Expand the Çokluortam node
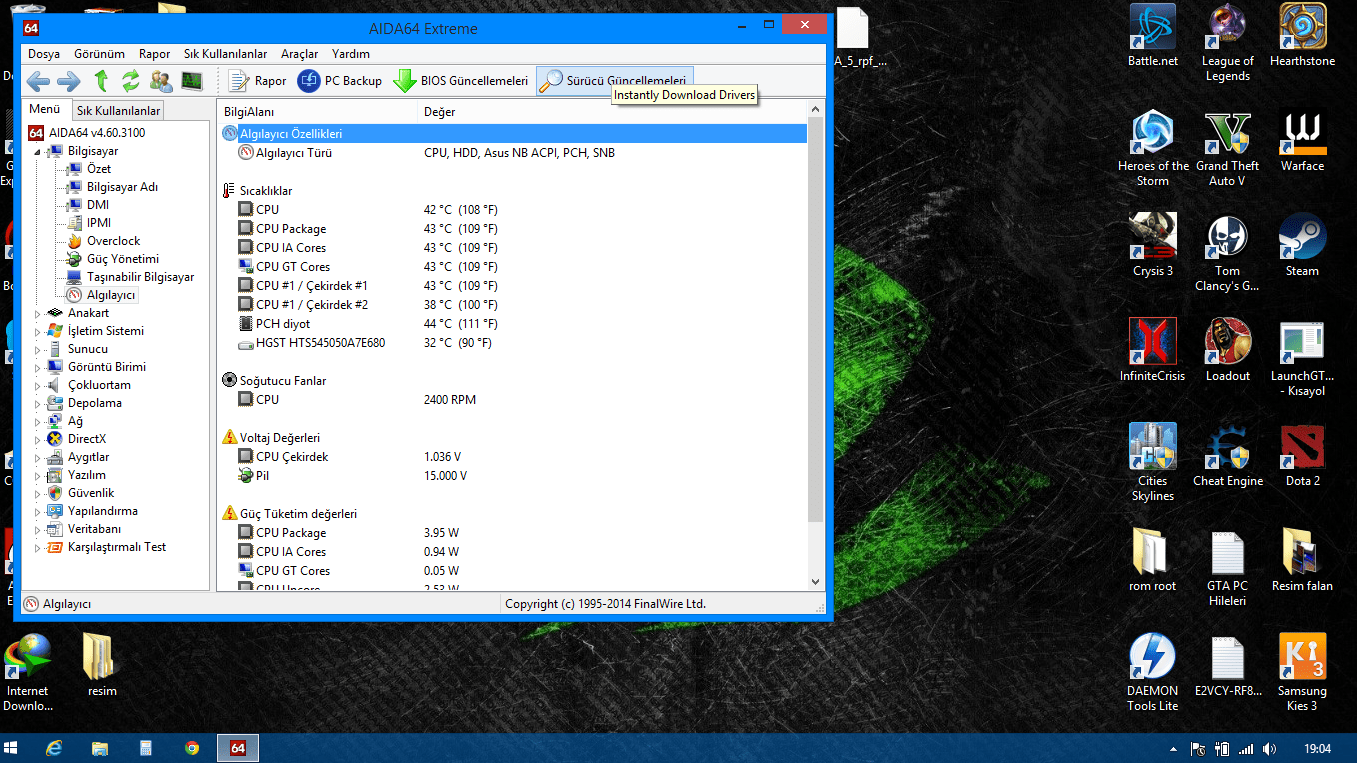The image size is (1357, 763). click(39, 385)
